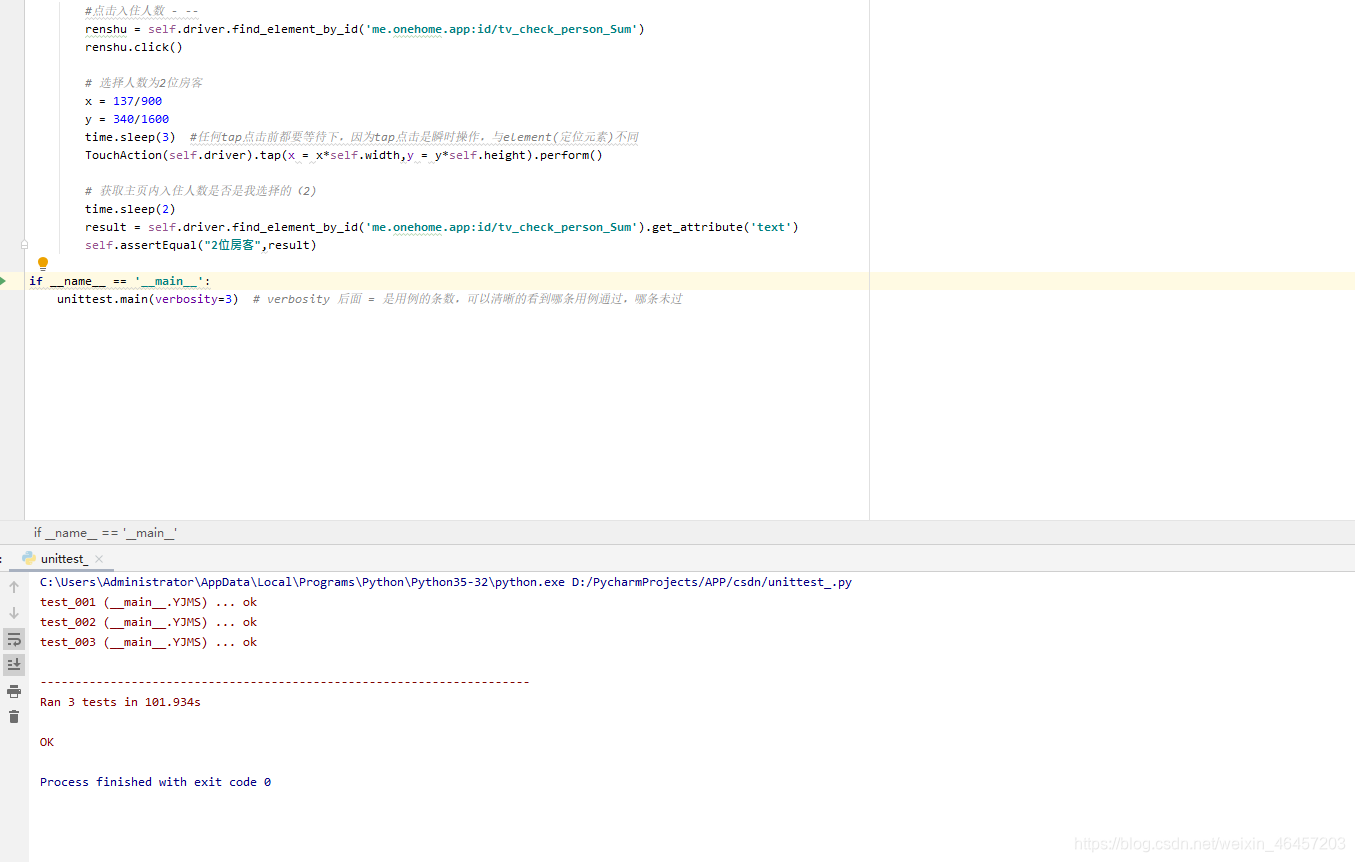This screenshot has width=1355, height=862.
Task: Click the test_002 ... ok output line
Action: click(149, 622)
